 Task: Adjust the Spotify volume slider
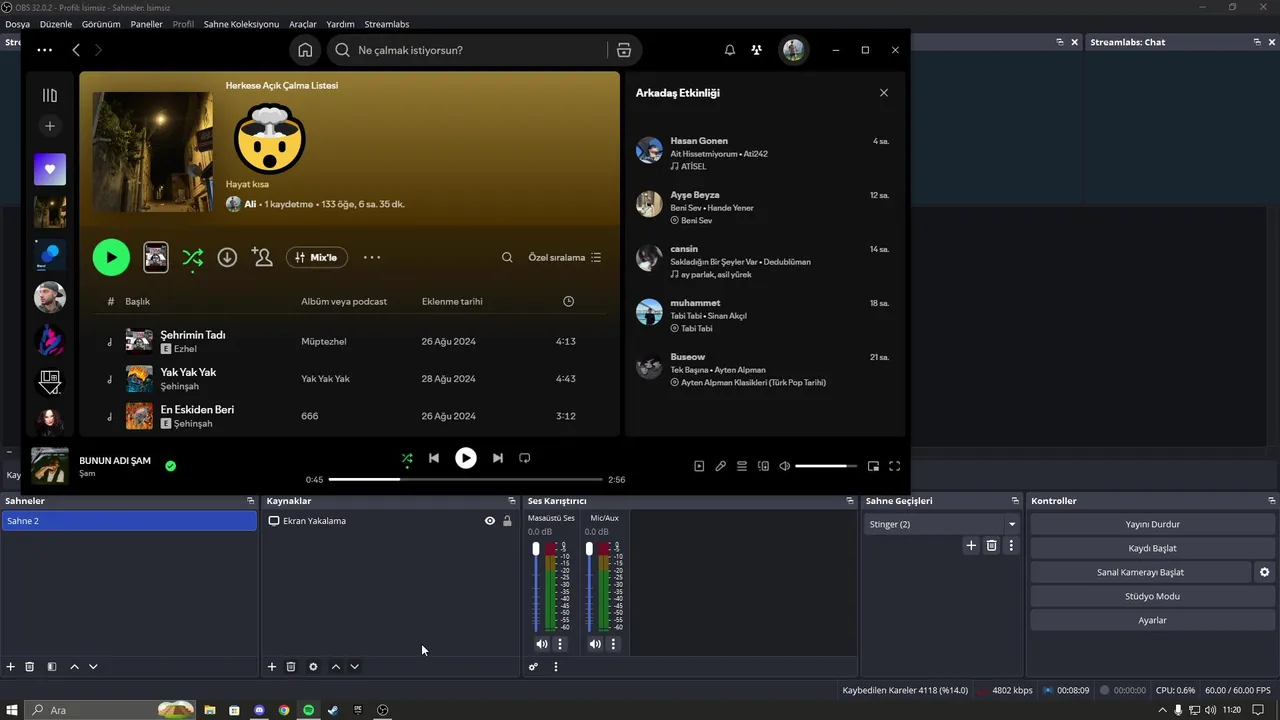(826, 466)
